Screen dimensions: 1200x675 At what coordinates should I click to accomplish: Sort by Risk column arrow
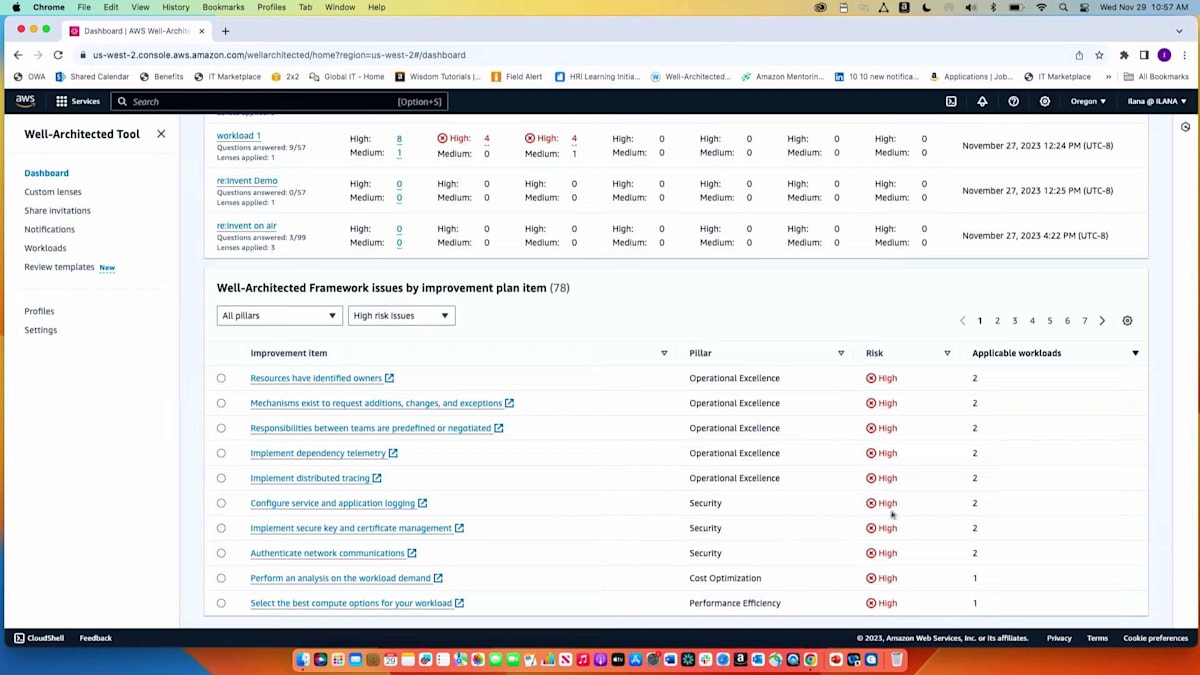pos(947,353)
